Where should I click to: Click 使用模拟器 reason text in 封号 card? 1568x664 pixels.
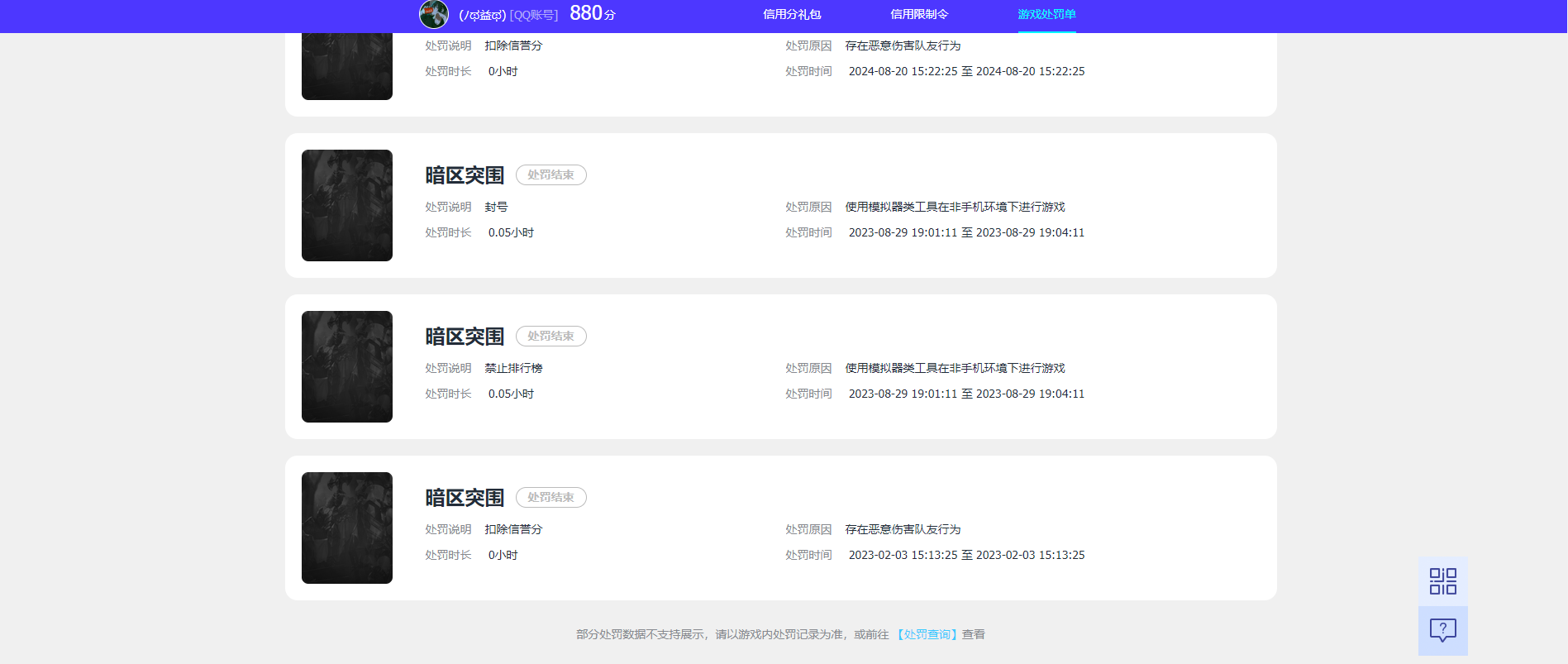coord(955,207)
